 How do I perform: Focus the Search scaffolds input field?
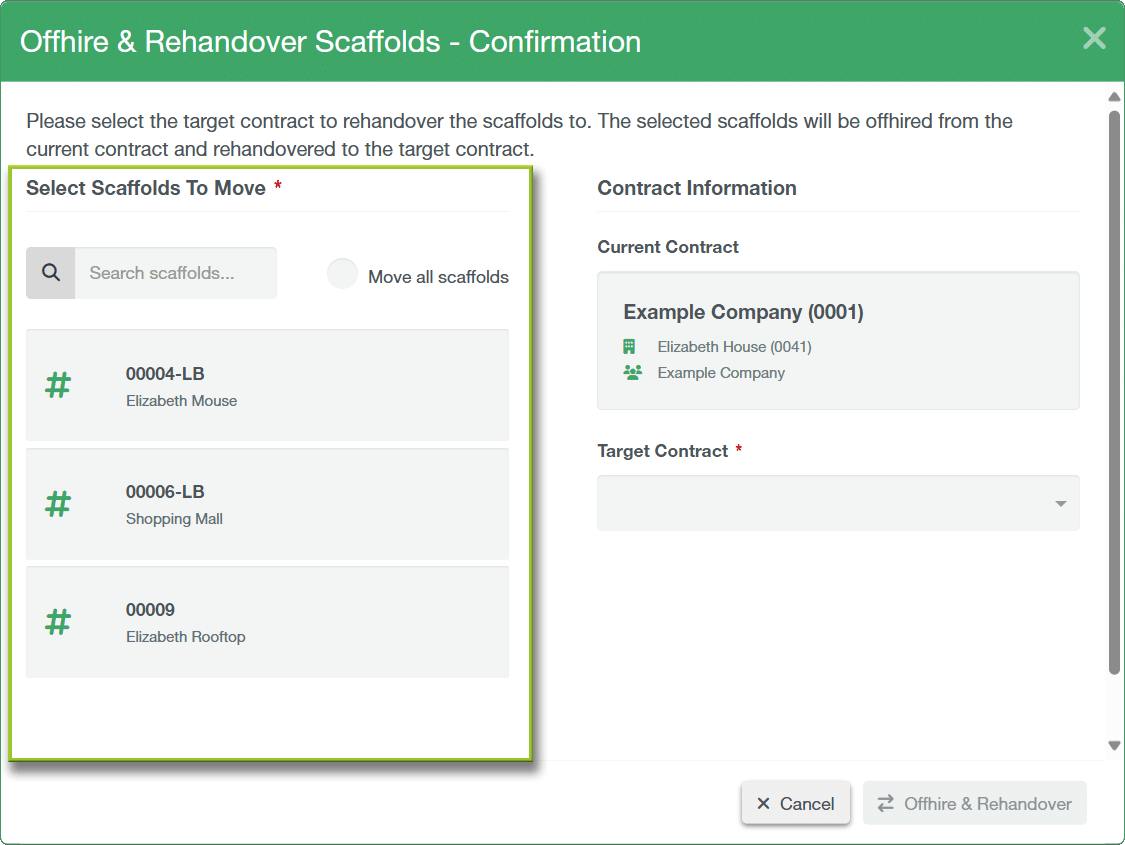176,273
